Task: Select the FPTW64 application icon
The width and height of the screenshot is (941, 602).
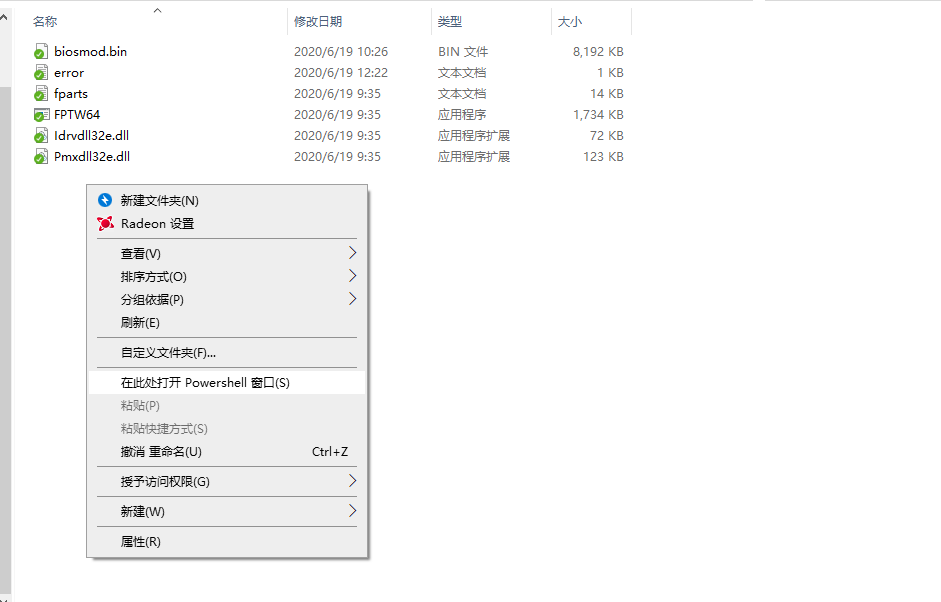Action: tap(40, 115)
